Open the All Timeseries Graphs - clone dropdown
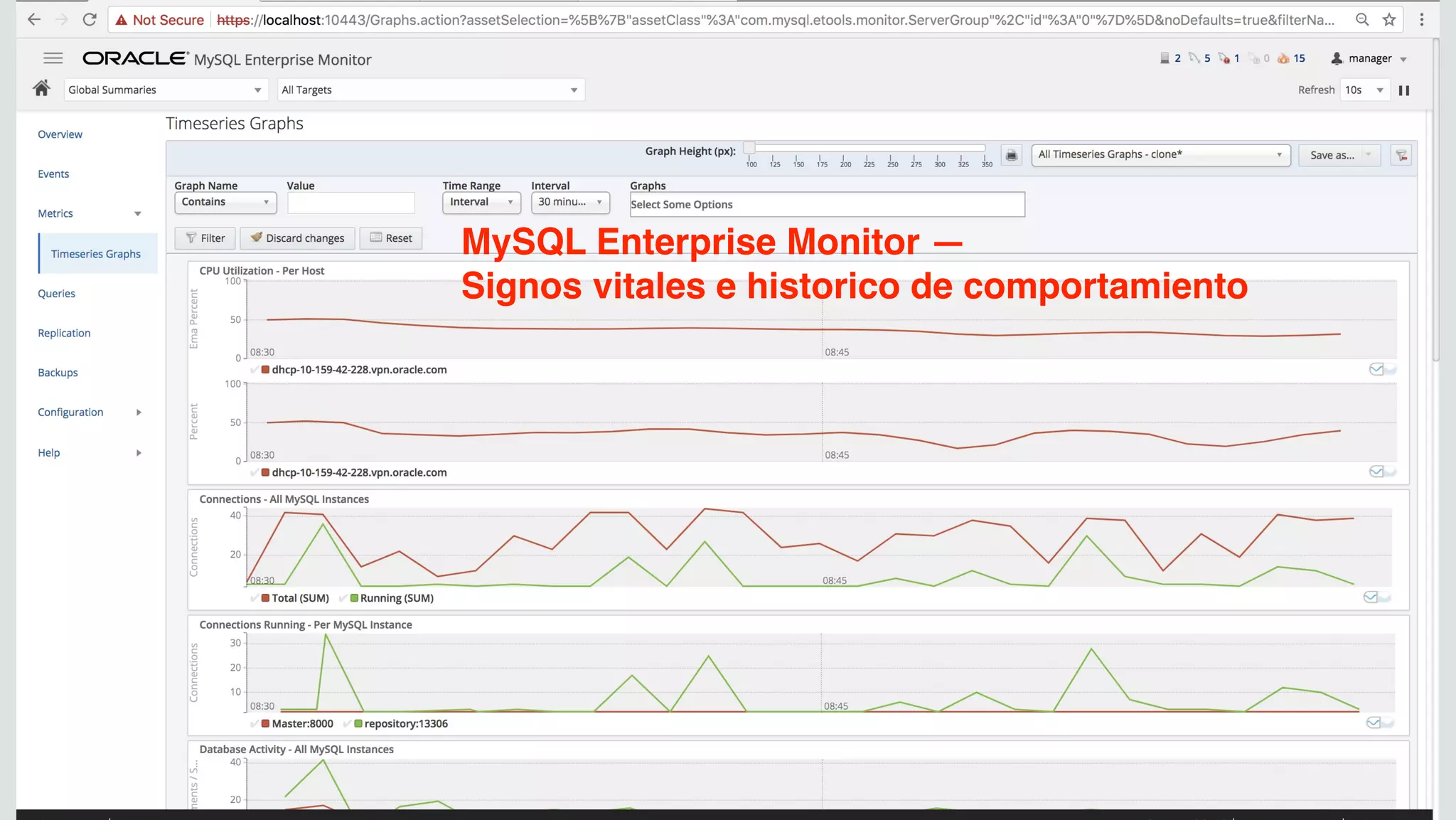 pos(1160,154)
